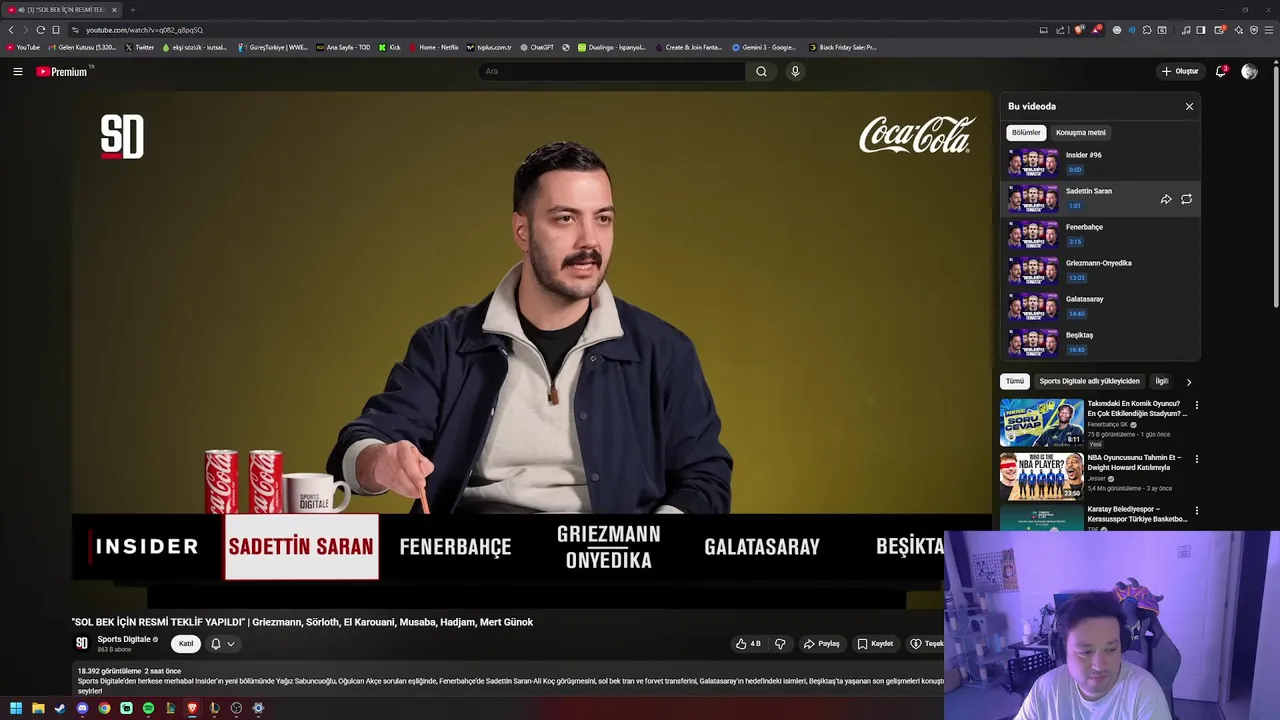The height and width of the screenshot is (720, 1280).
Task: Reload the page
Action: (40, 30)
